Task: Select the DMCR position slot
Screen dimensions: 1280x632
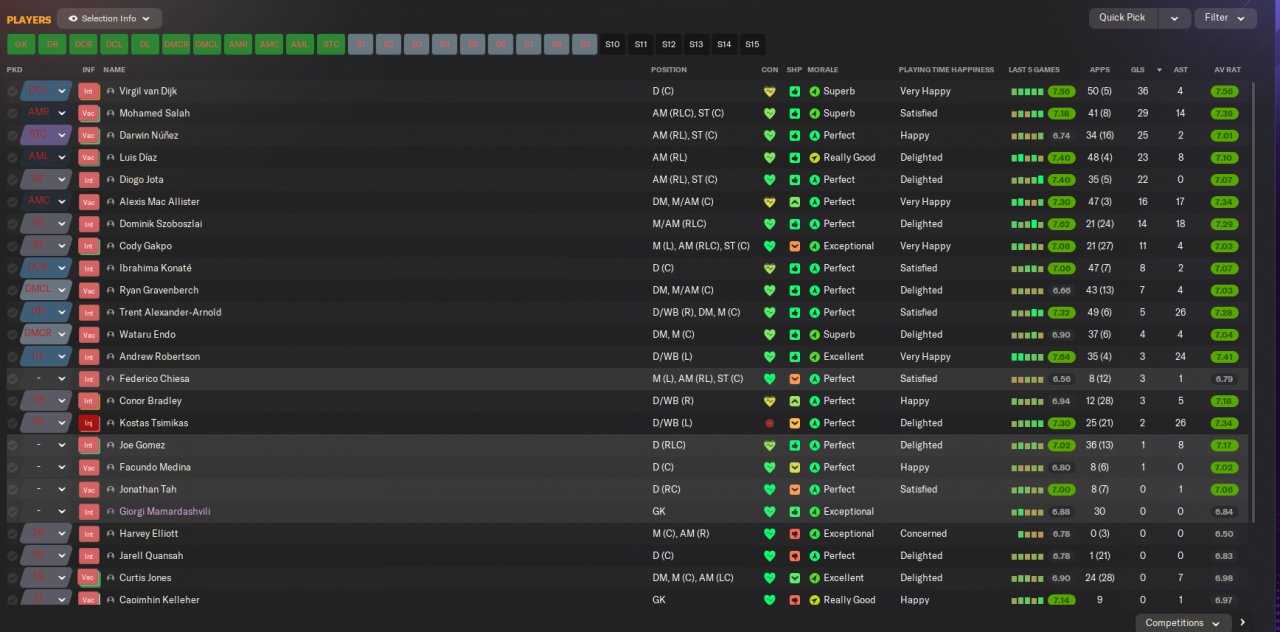Action: pyautogui.click(x=176, y=44)
